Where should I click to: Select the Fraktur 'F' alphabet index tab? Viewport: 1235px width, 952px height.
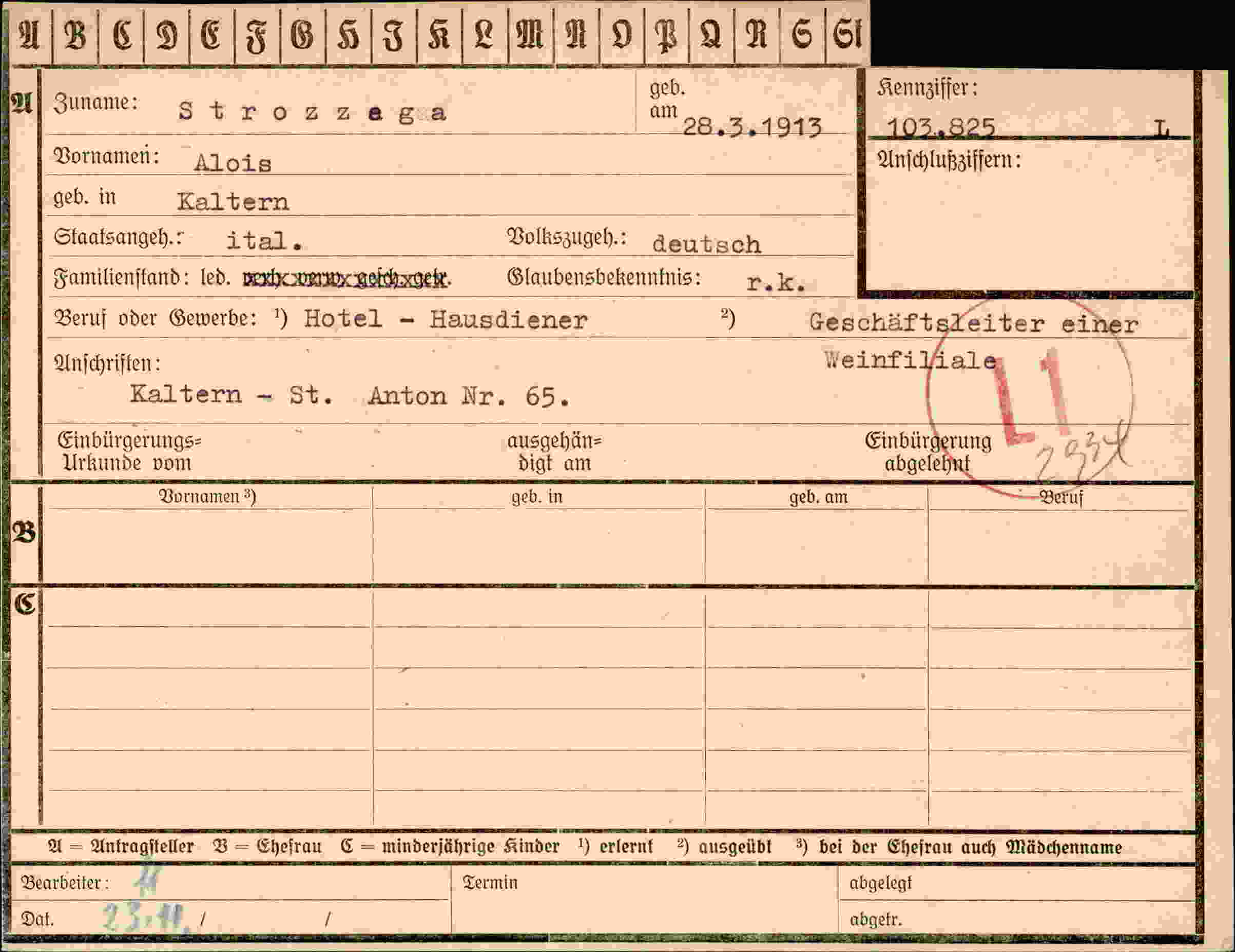coord(257,35)
